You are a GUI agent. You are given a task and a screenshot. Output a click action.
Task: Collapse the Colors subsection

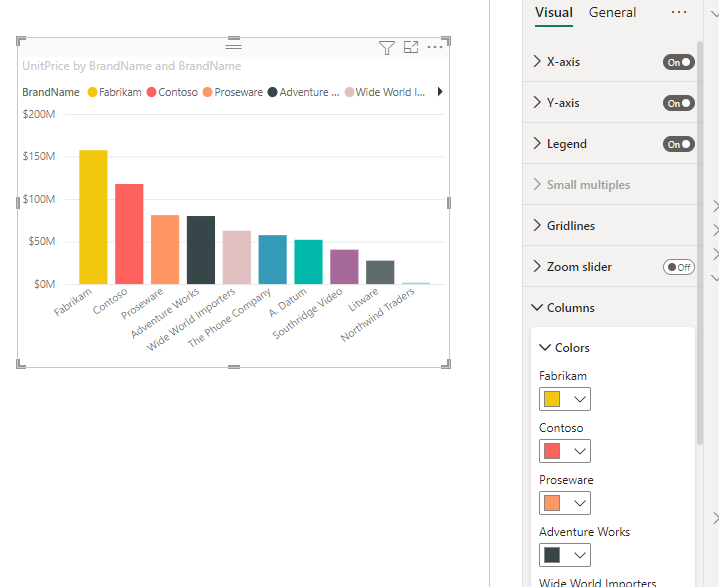click(545, 348)
